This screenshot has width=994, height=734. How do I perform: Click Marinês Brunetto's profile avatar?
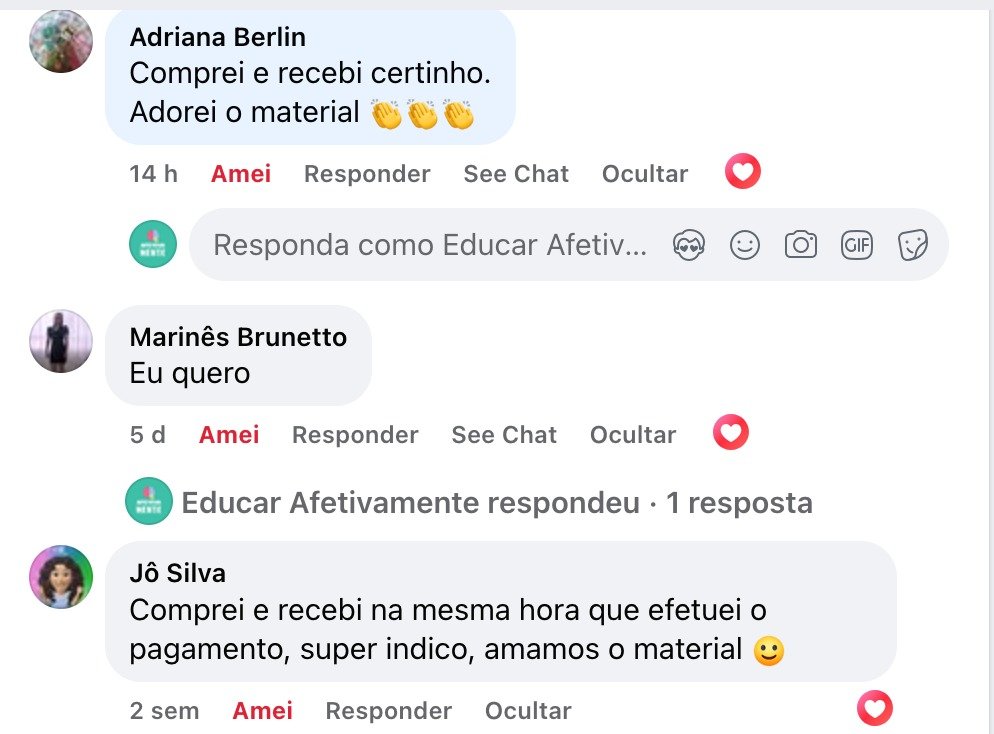coord(62,341)
